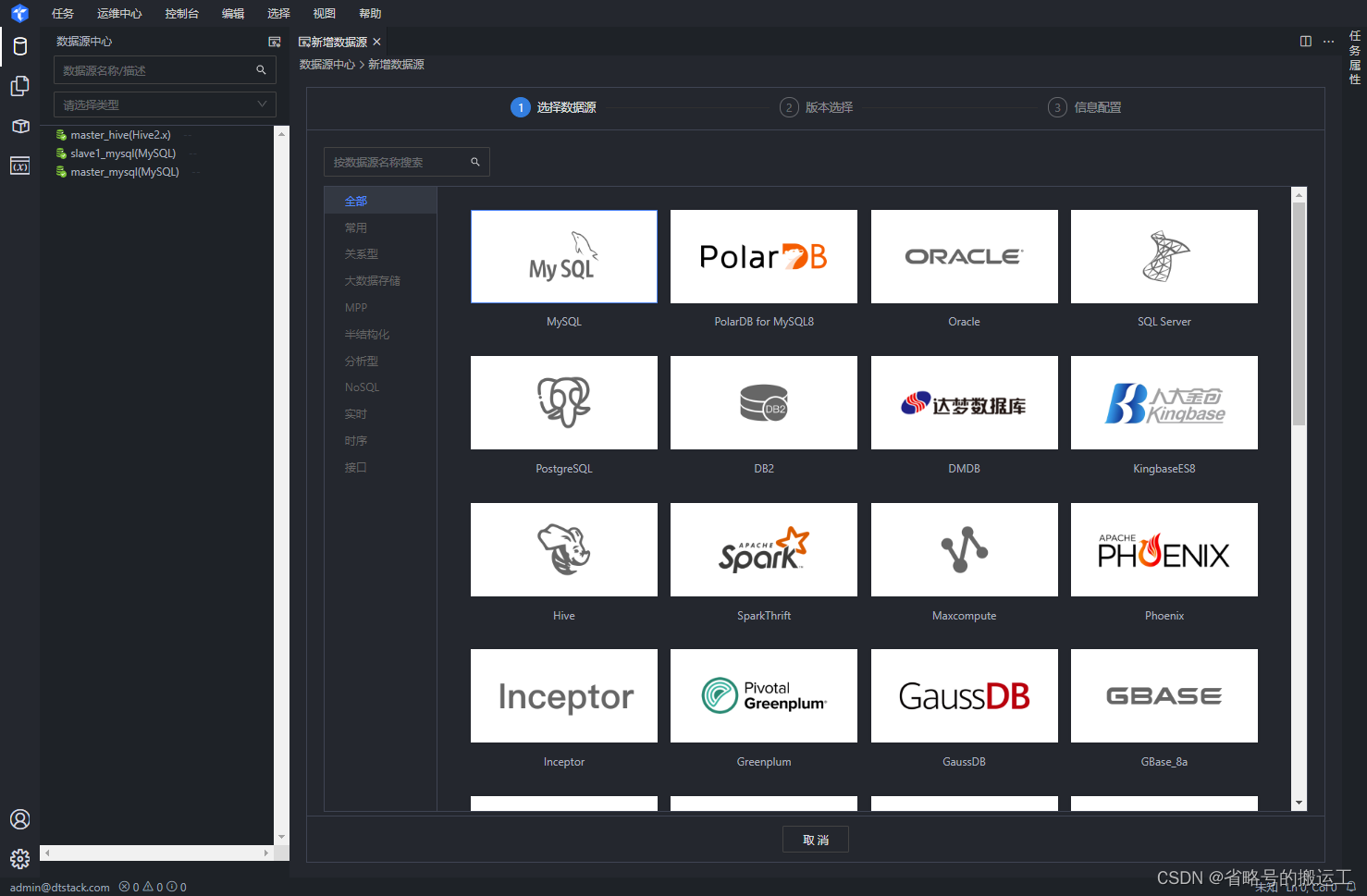1367x896 pixels.
Task: Open the data source center sidebar icon
Action: 19,46
